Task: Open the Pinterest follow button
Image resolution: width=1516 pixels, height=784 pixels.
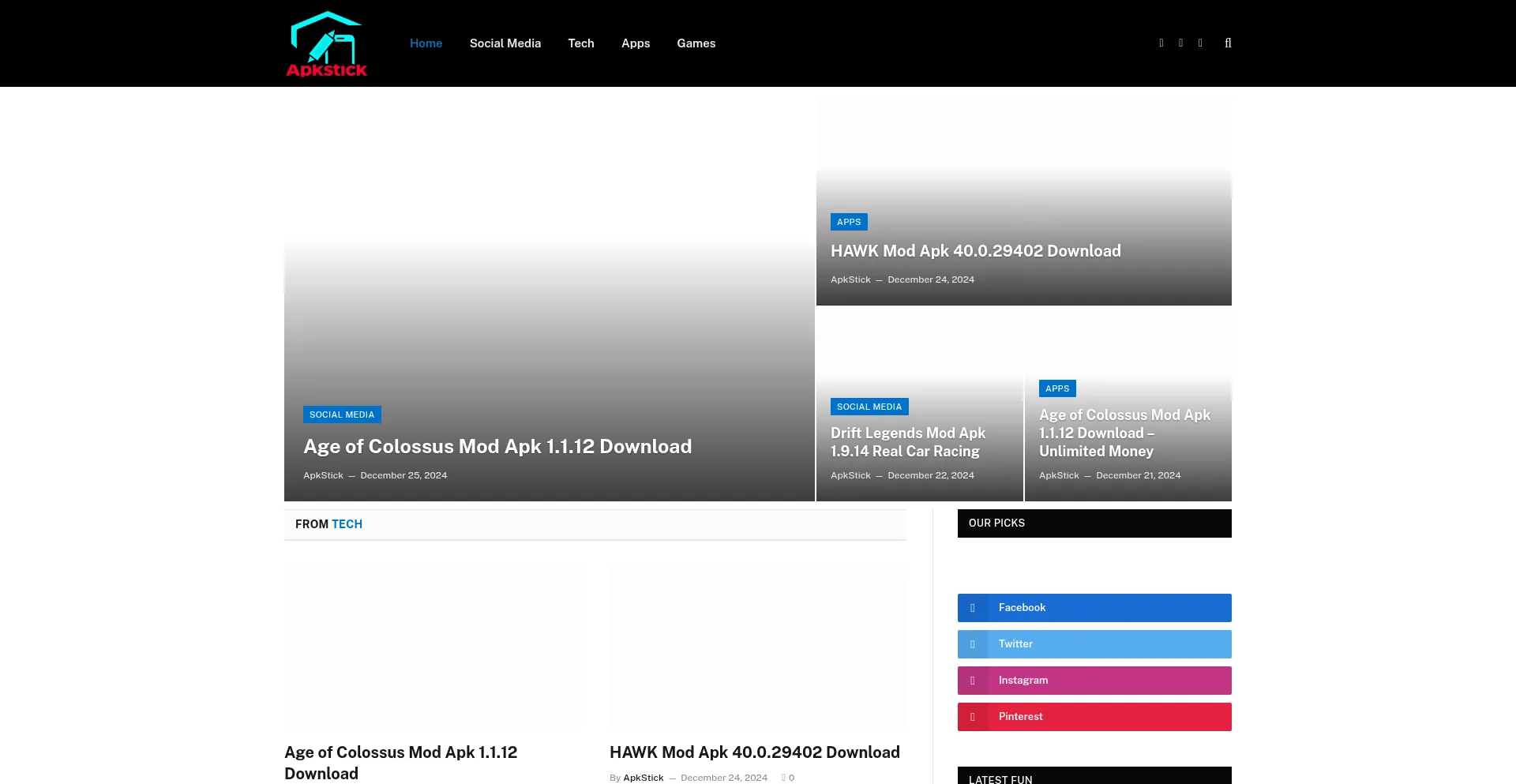Action: pyautogui.click(x=1094, y=717)
